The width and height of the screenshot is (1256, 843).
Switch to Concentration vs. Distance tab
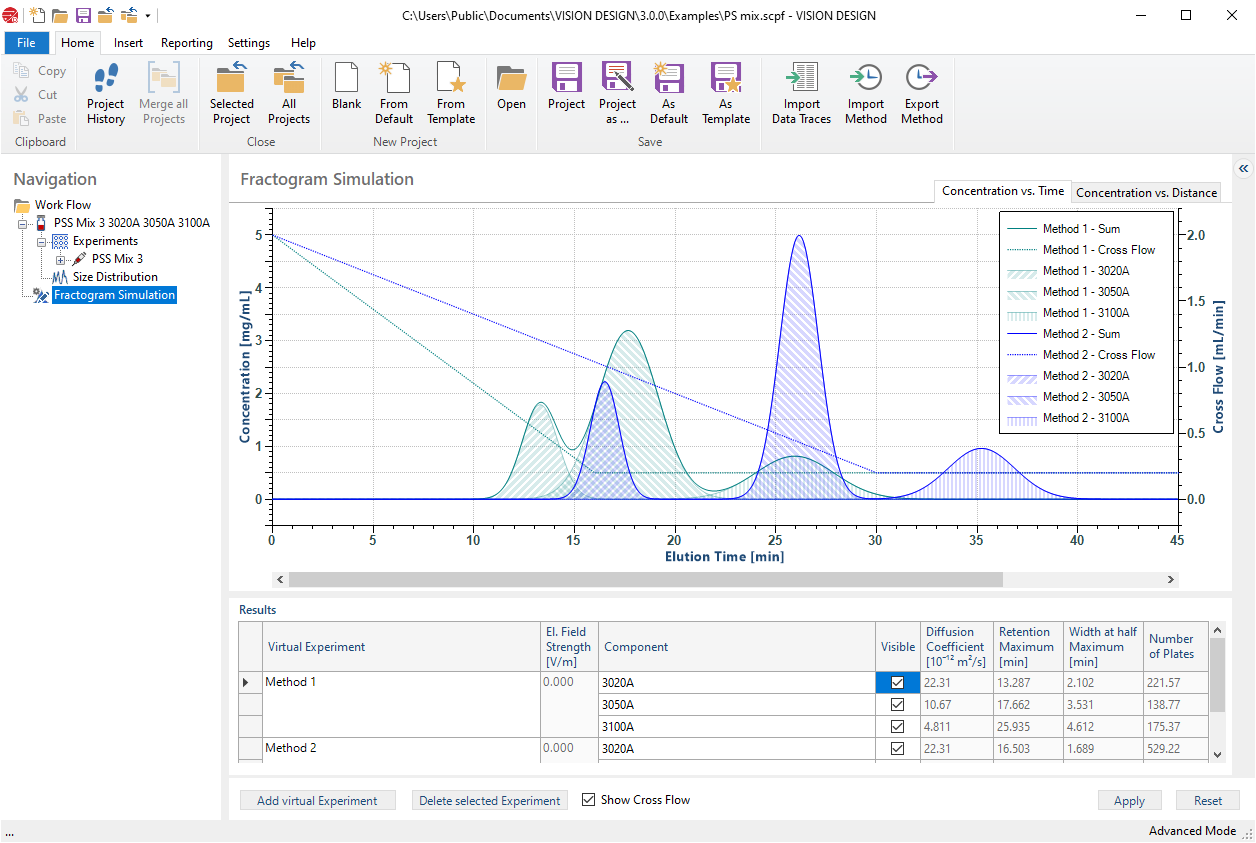point(1146,192)
